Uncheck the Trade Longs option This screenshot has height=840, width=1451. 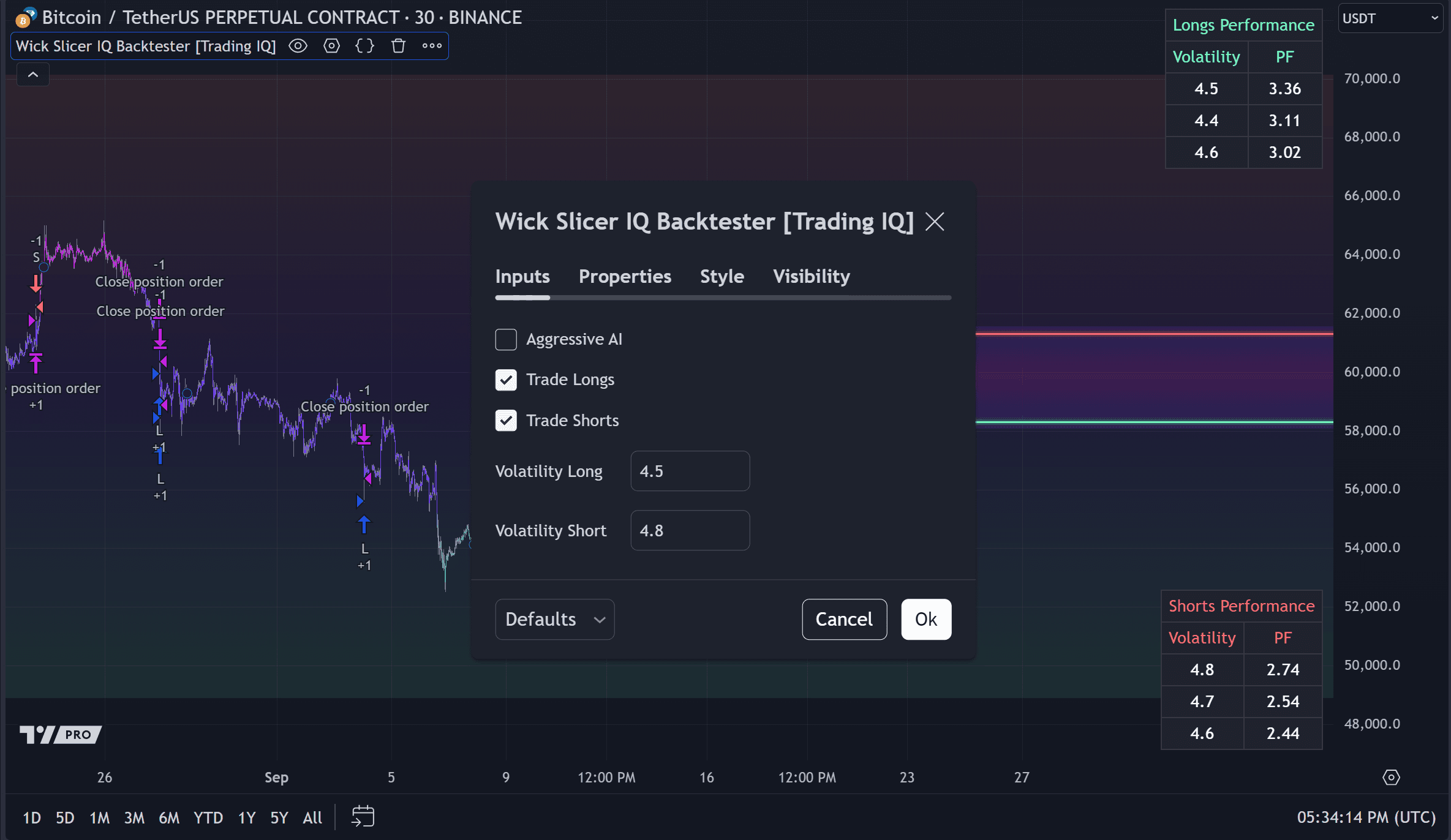coord(506,380)
